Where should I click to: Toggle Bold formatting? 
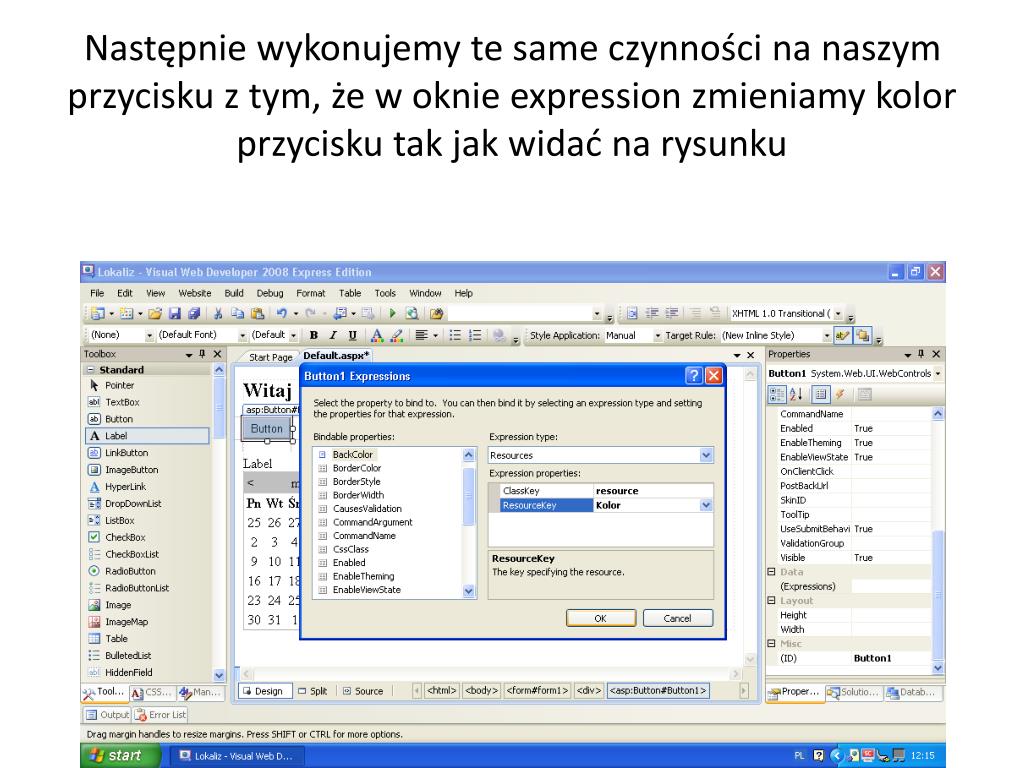point(313,335)
